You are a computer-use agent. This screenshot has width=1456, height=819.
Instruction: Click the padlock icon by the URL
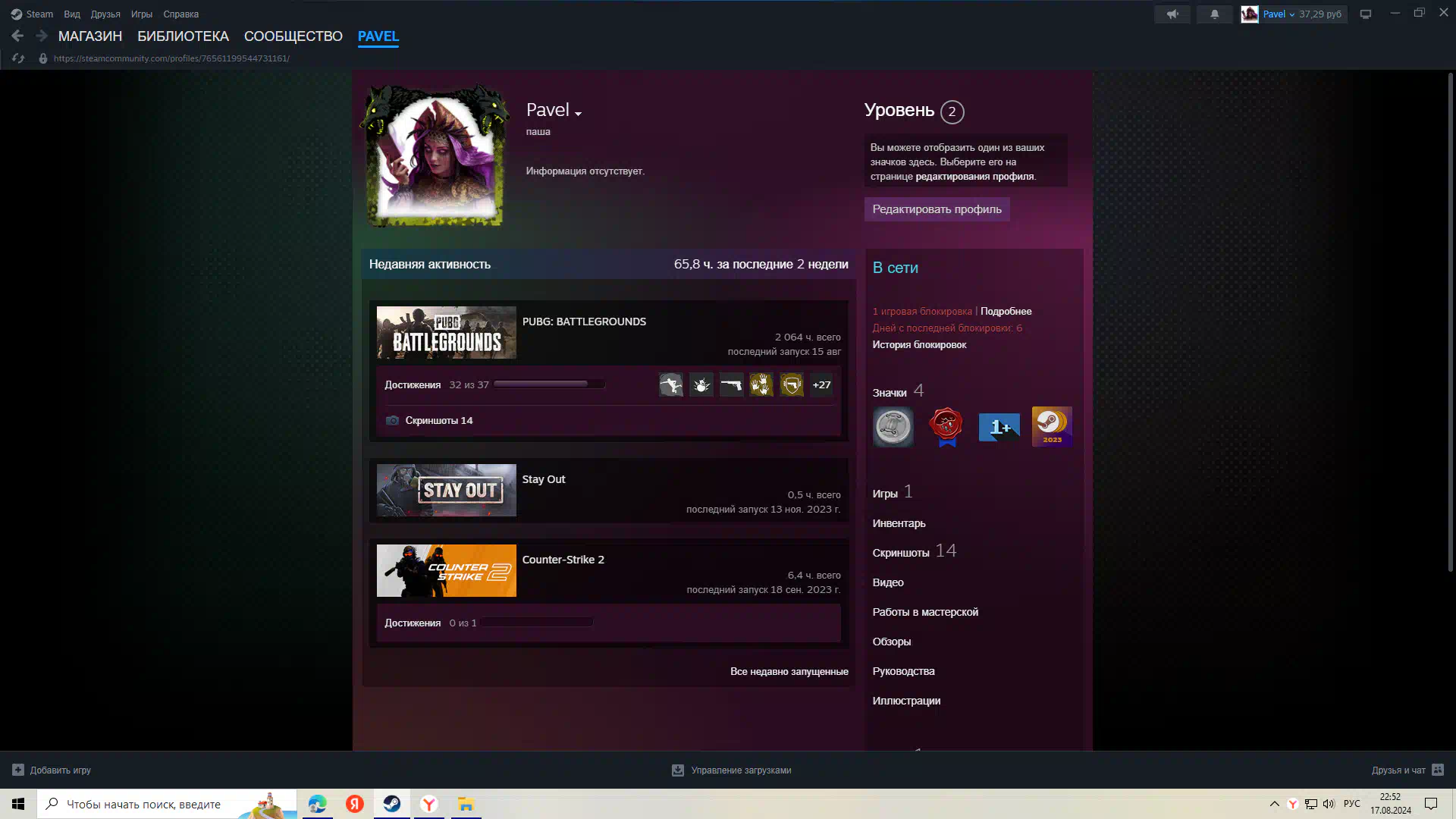[x=43, y=58]
